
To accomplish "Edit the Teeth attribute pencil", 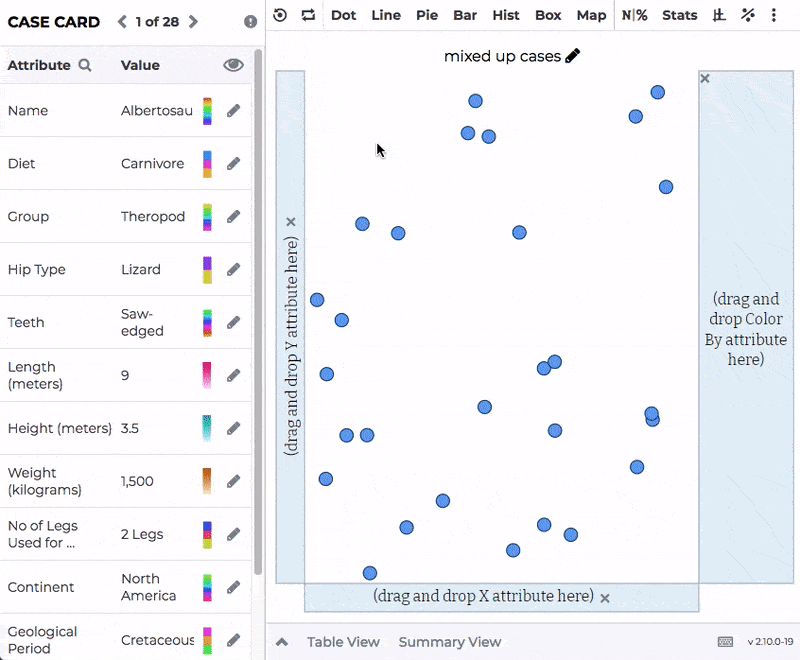I will click(x=233, y=323).
